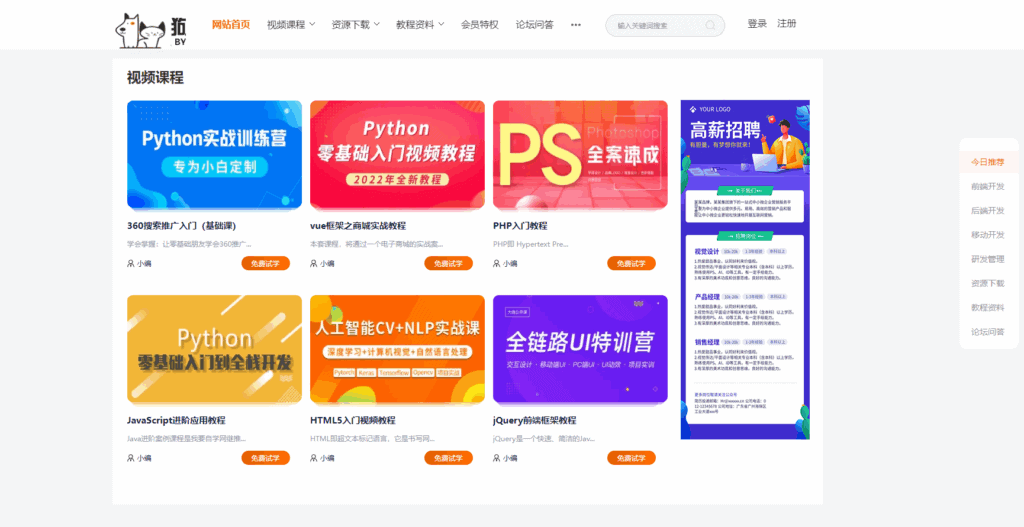Open the PS全案速成 course thumbnail
1024x527 pixels.
tap(580, 154)
